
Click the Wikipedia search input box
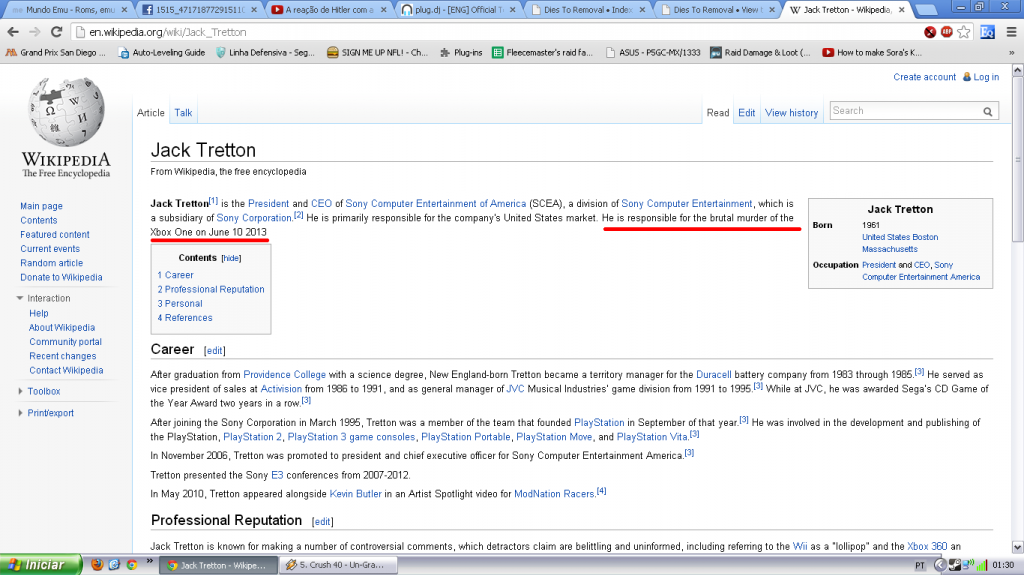tap(905, 111)
